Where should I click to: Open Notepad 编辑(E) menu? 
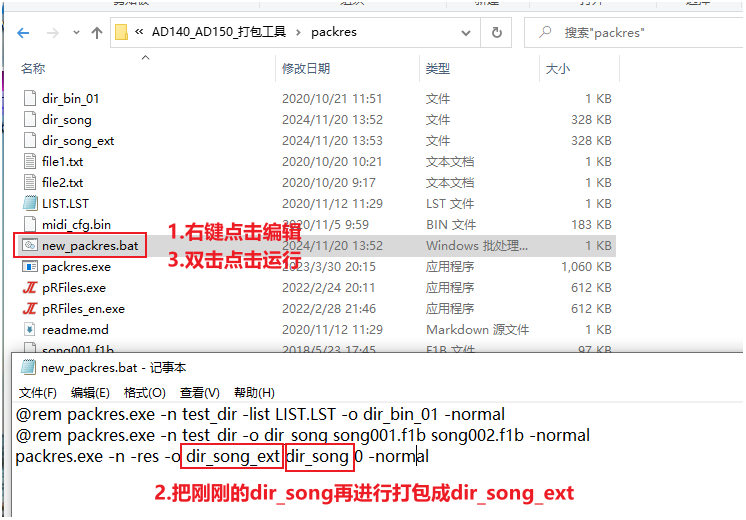(x=90, y=393)
